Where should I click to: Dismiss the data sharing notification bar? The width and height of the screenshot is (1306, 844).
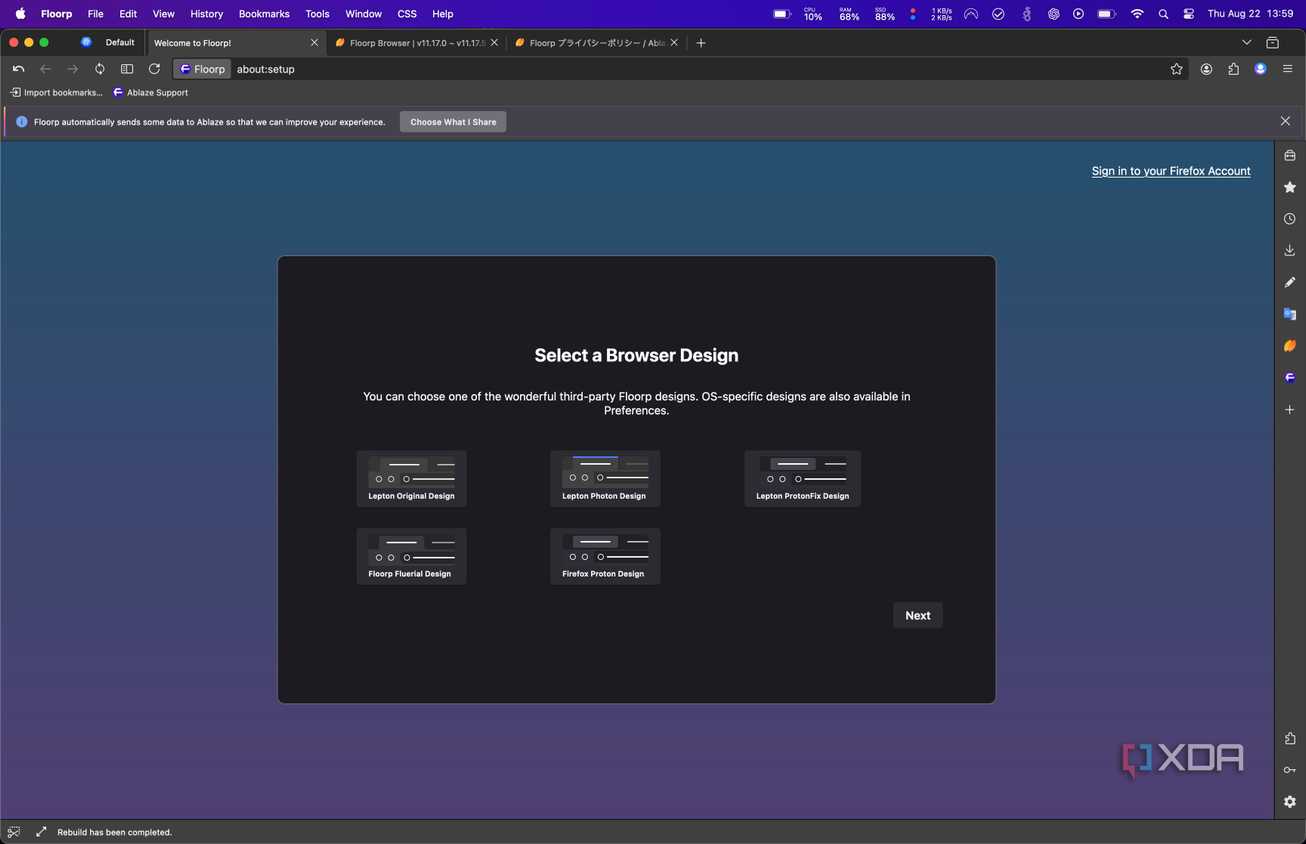pyautogui.click(x=1285, y=121)
